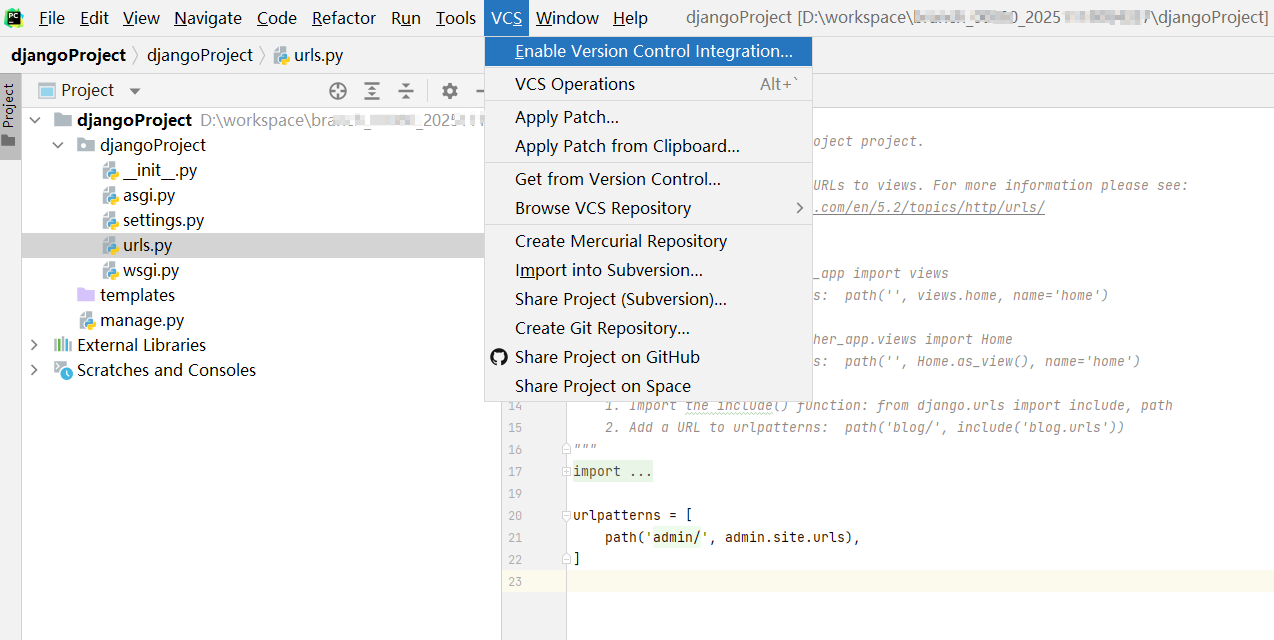1274x640 pixels.
Task: Select settings.py in project tree
Action: pyautogui.click(x=164, y=220)
